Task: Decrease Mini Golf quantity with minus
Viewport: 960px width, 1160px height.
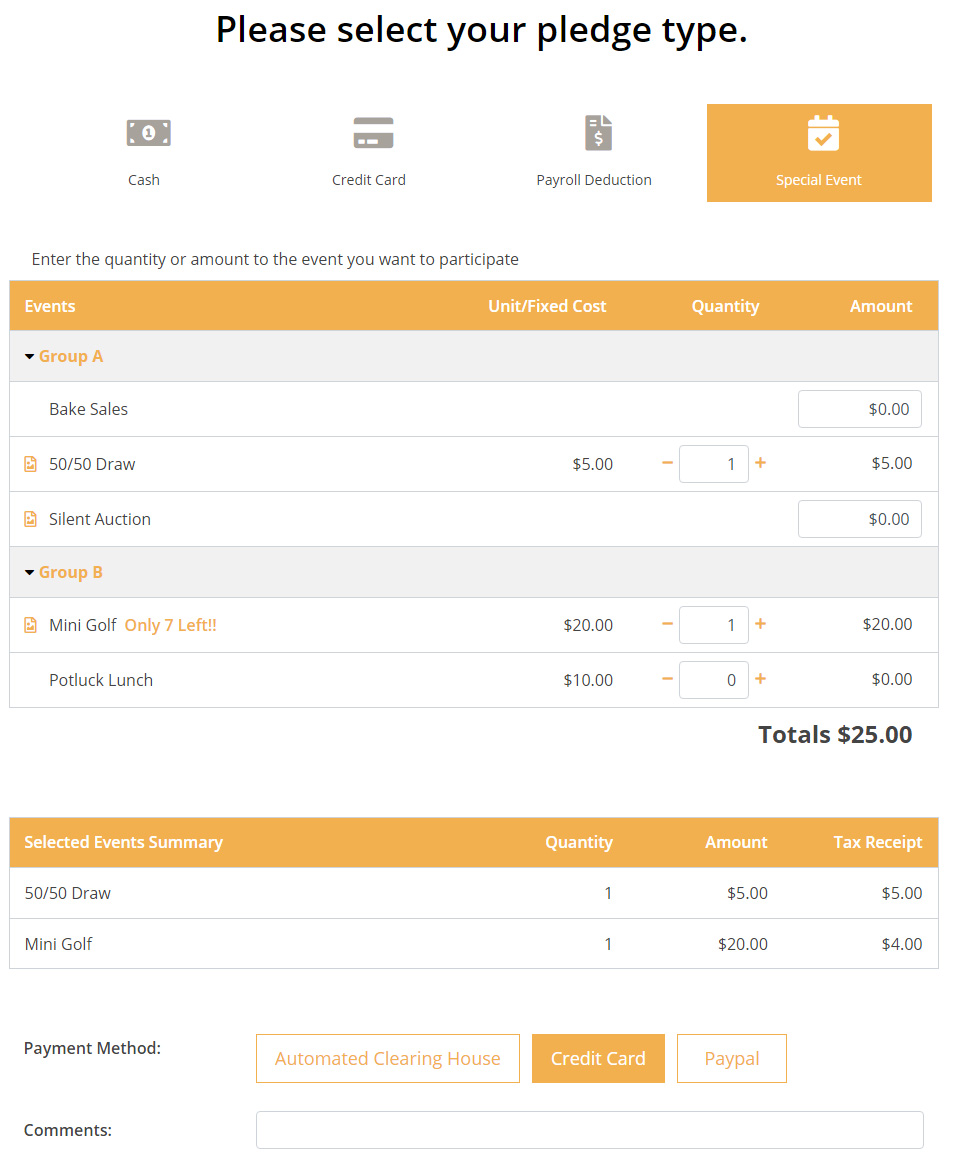Action: [x=667, y=624]
